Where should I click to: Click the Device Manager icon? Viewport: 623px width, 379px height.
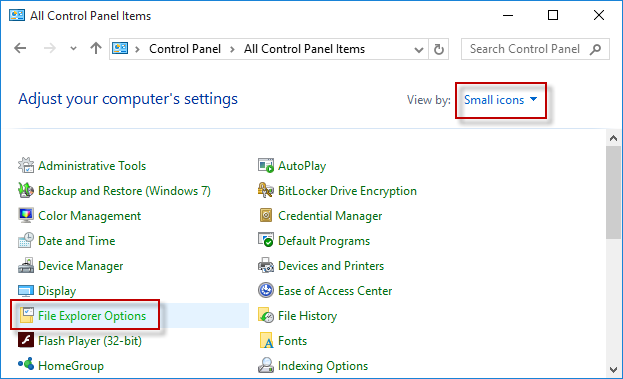pos(26,265)
